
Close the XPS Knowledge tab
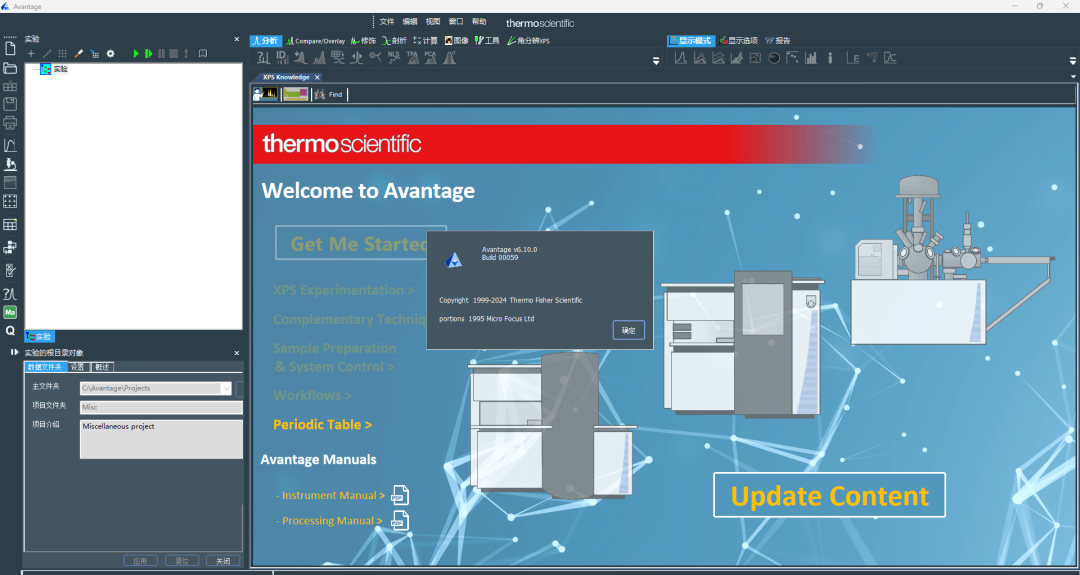317,77
